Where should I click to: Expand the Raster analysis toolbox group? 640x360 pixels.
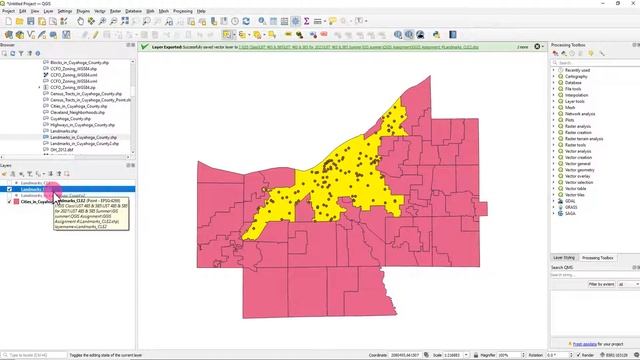(554, 126)
